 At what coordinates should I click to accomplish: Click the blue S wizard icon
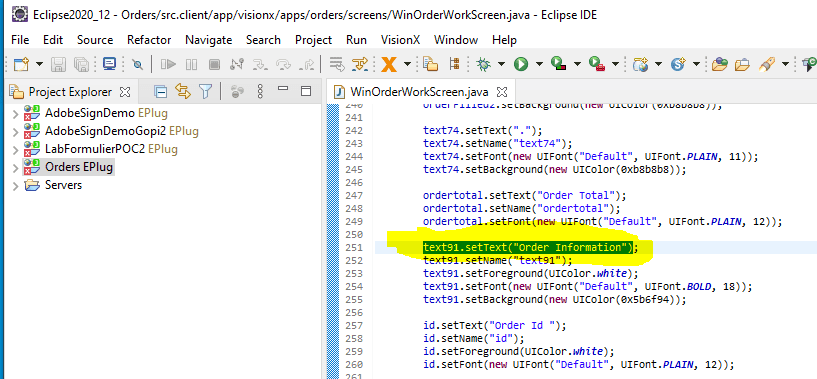click(678, 64)
